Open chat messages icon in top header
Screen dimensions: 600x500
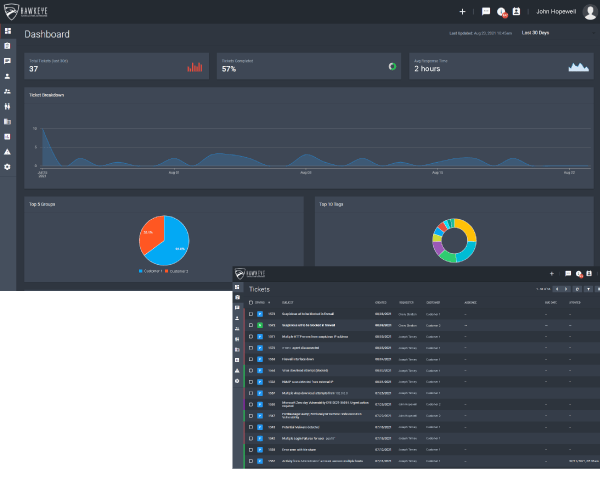pyautogui.click(x=486, y=11)
